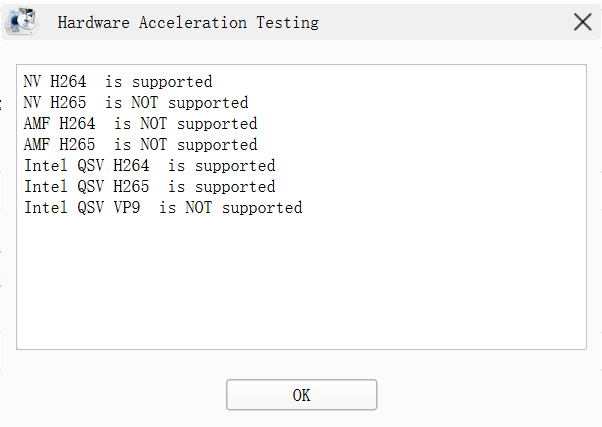Click the AMF H264 is NOT supported line
The height and width of the screenshot is (427, 602).
[x=140, y=124]
